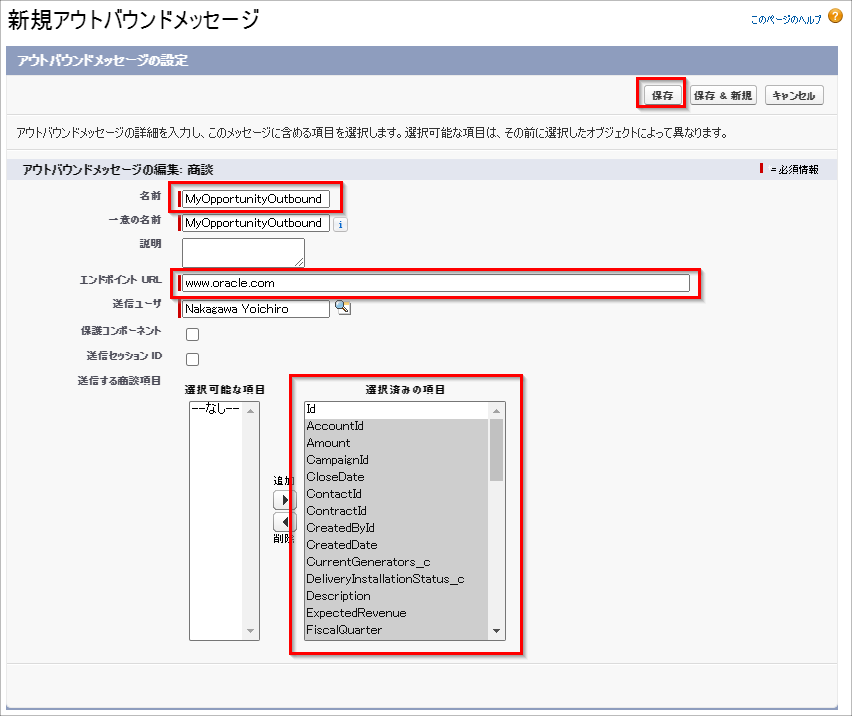Open the このページのヘルプ link
852x716 pixels.
(x=786, y=19)
